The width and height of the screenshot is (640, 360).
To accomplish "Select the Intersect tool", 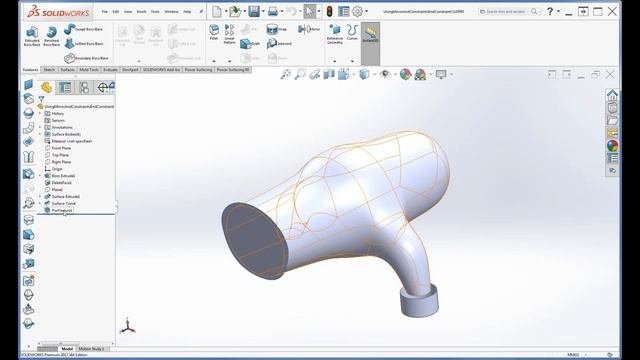I will [279, 43].
